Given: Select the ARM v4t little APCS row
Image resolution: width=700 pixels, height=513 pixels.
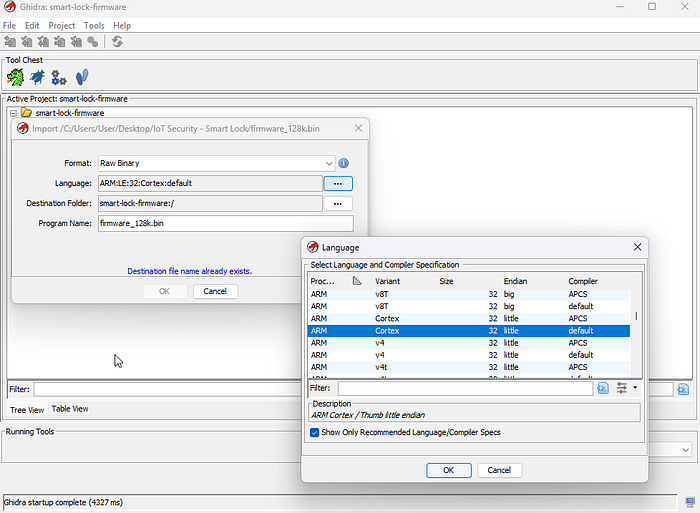Looking at the screenshot, I should pyautogui.click(x=469, y=367).
